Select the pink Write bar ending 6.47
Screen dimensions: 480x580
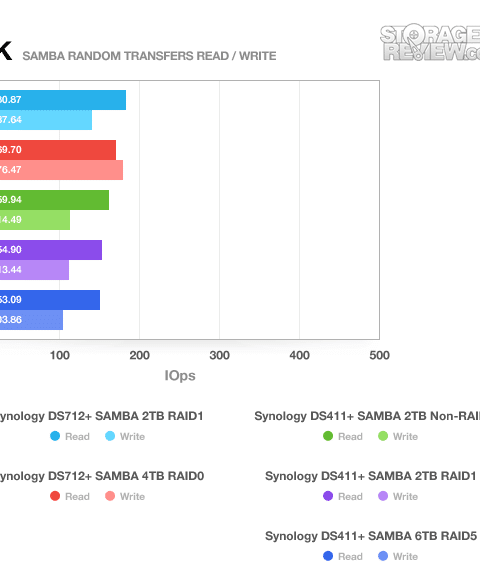pyautogui.click(x=61, y=170)
